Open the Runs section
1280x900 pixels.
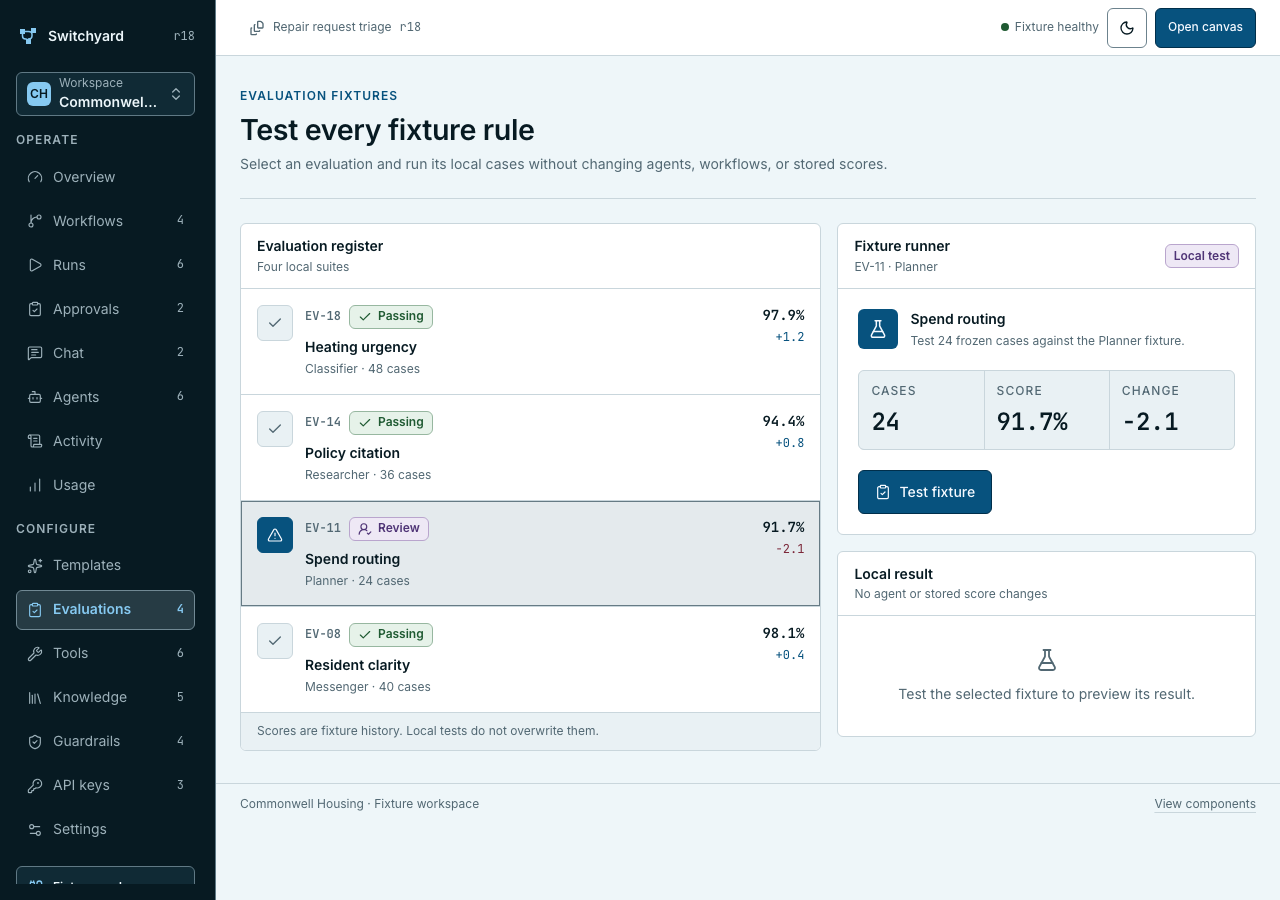[x=105, y=265]
